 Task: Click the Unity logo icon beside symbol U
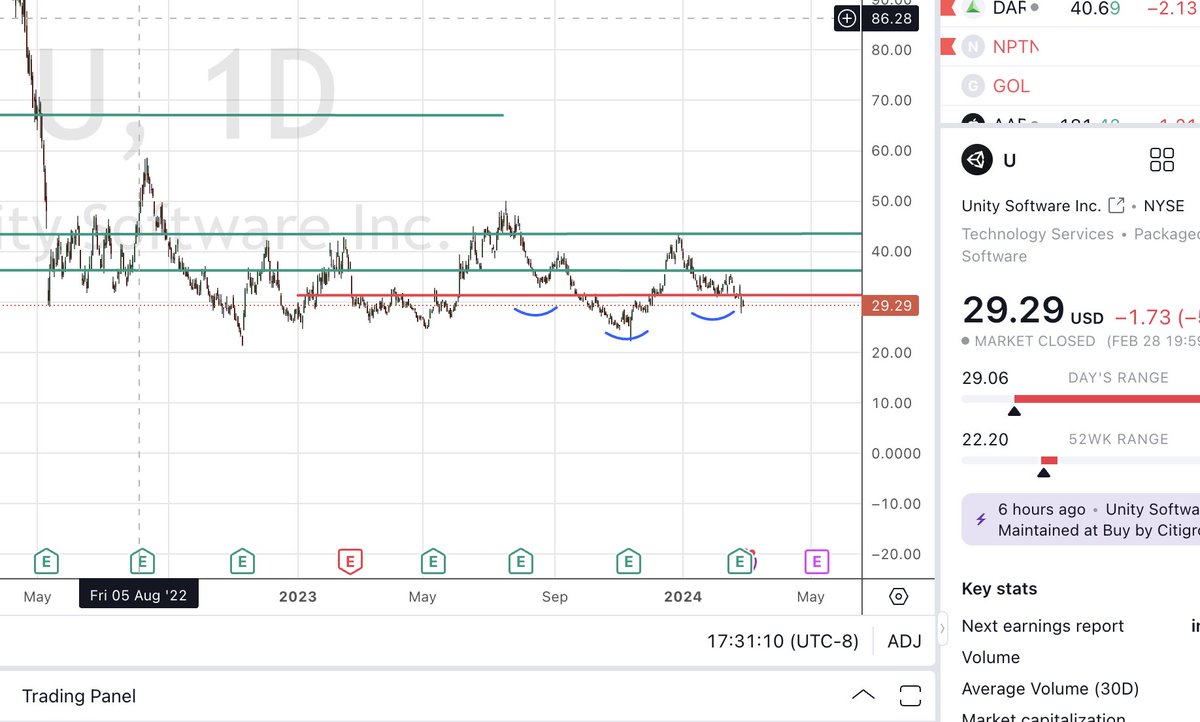click(976, 160)
